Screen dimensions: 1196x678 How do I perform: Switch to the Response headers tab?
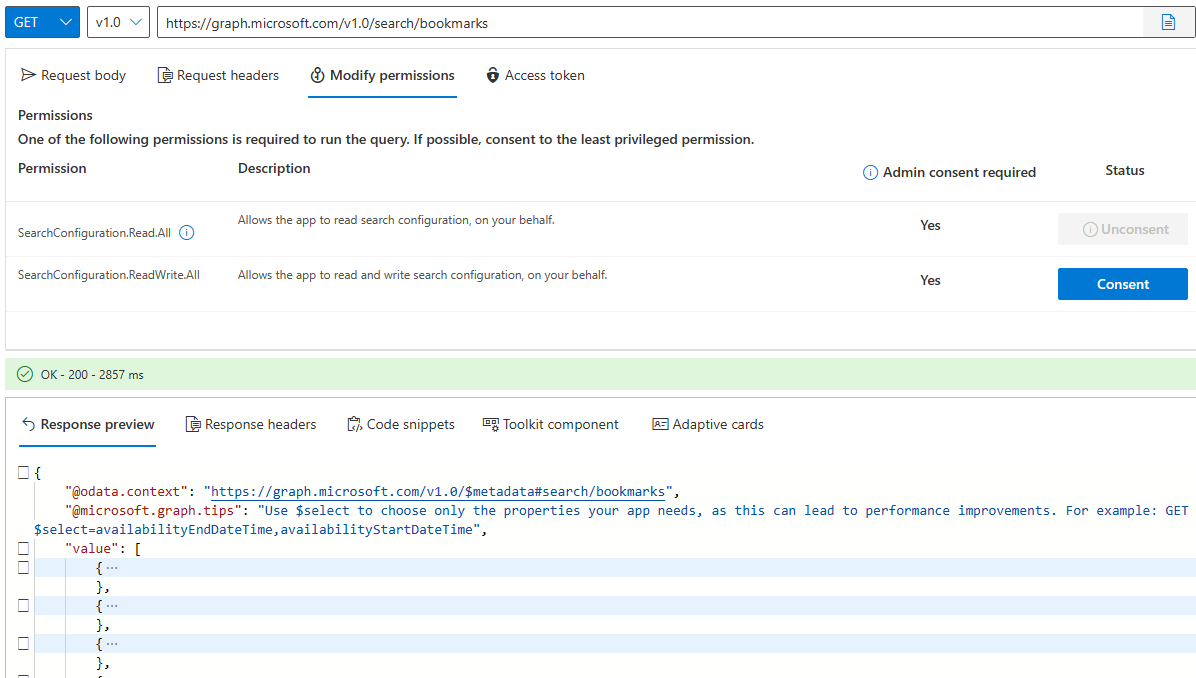click(x=251, y=424)
